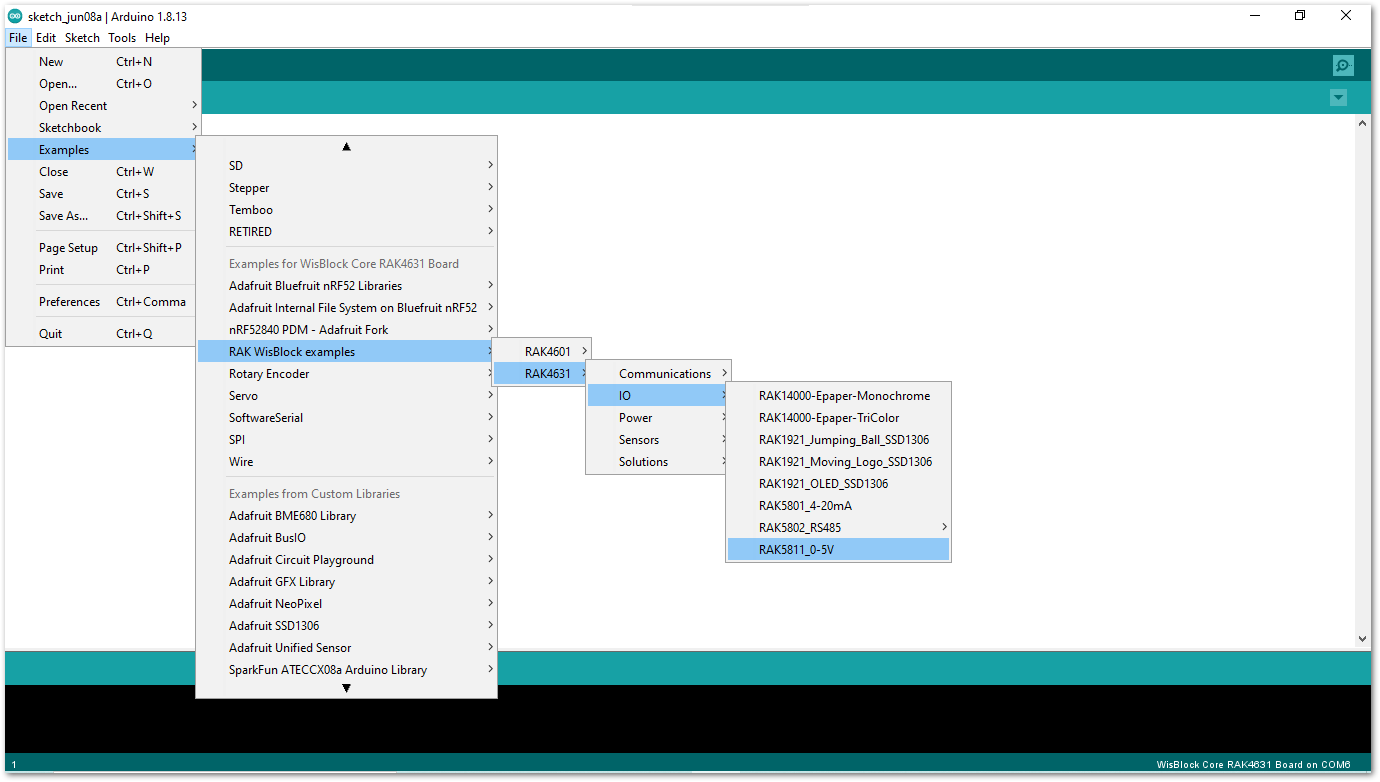Open Adafruit SSD1306 examples

click(346, 626)
